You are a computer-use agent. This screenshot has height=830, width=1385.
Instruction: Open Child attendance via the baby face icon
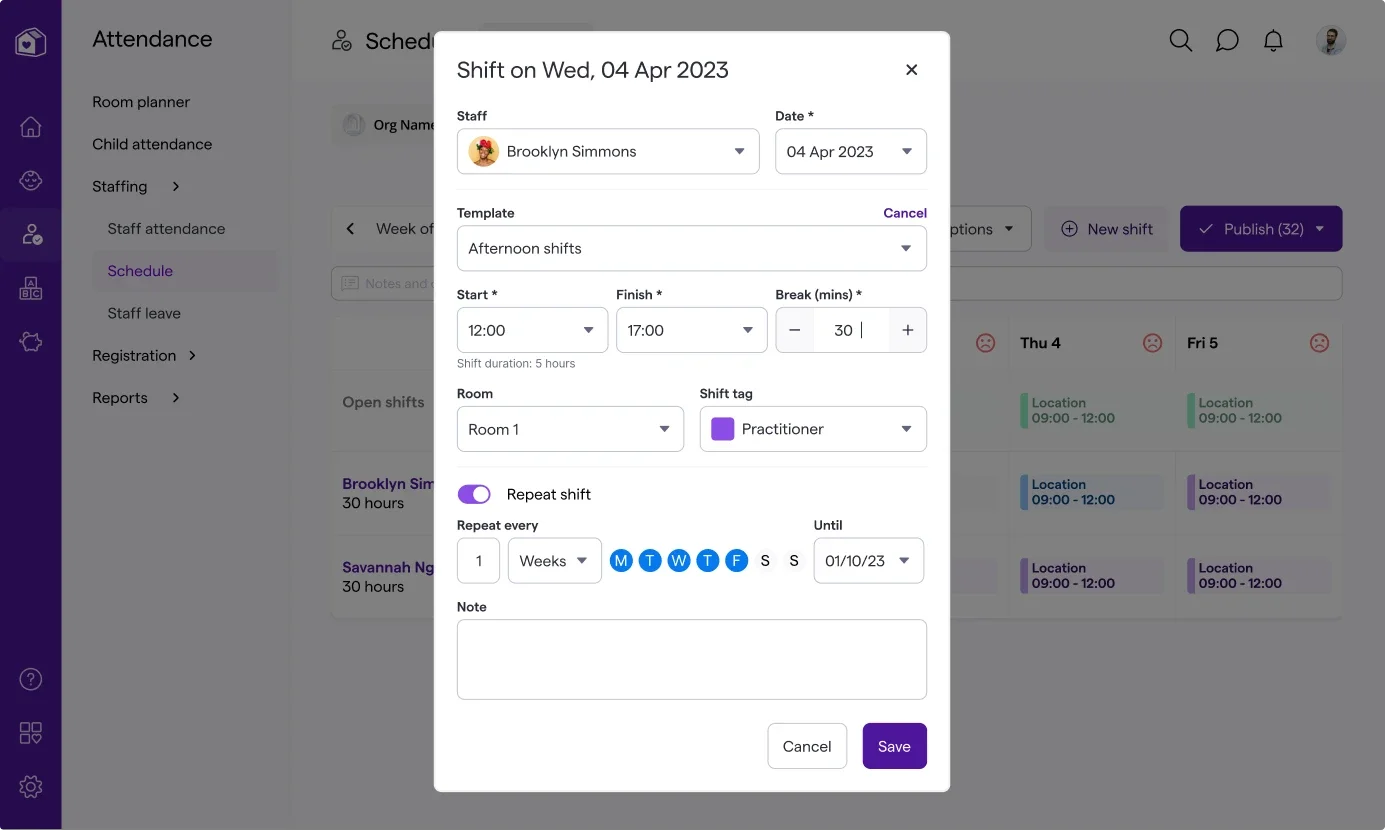click(x=30, y=181)
